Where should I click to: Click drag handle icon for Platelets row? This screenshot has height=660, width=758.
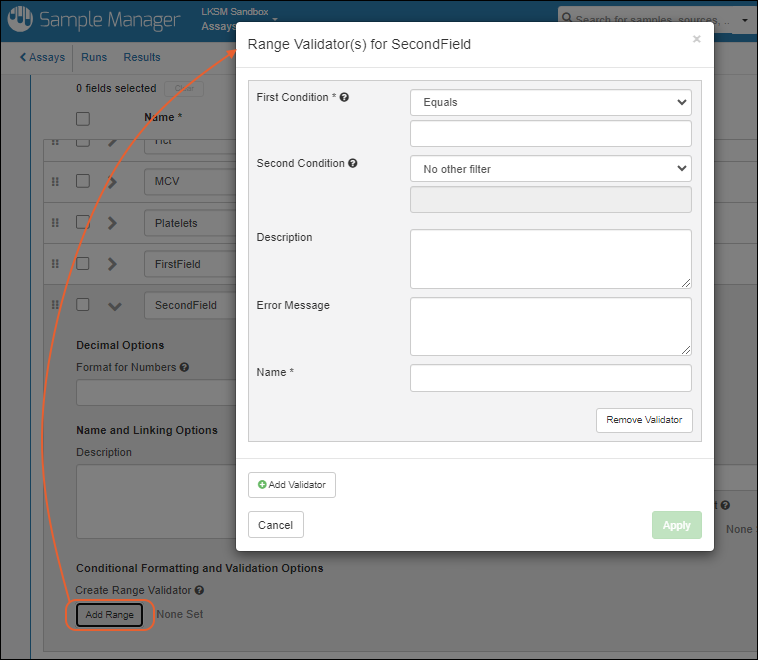coord(55,223)
